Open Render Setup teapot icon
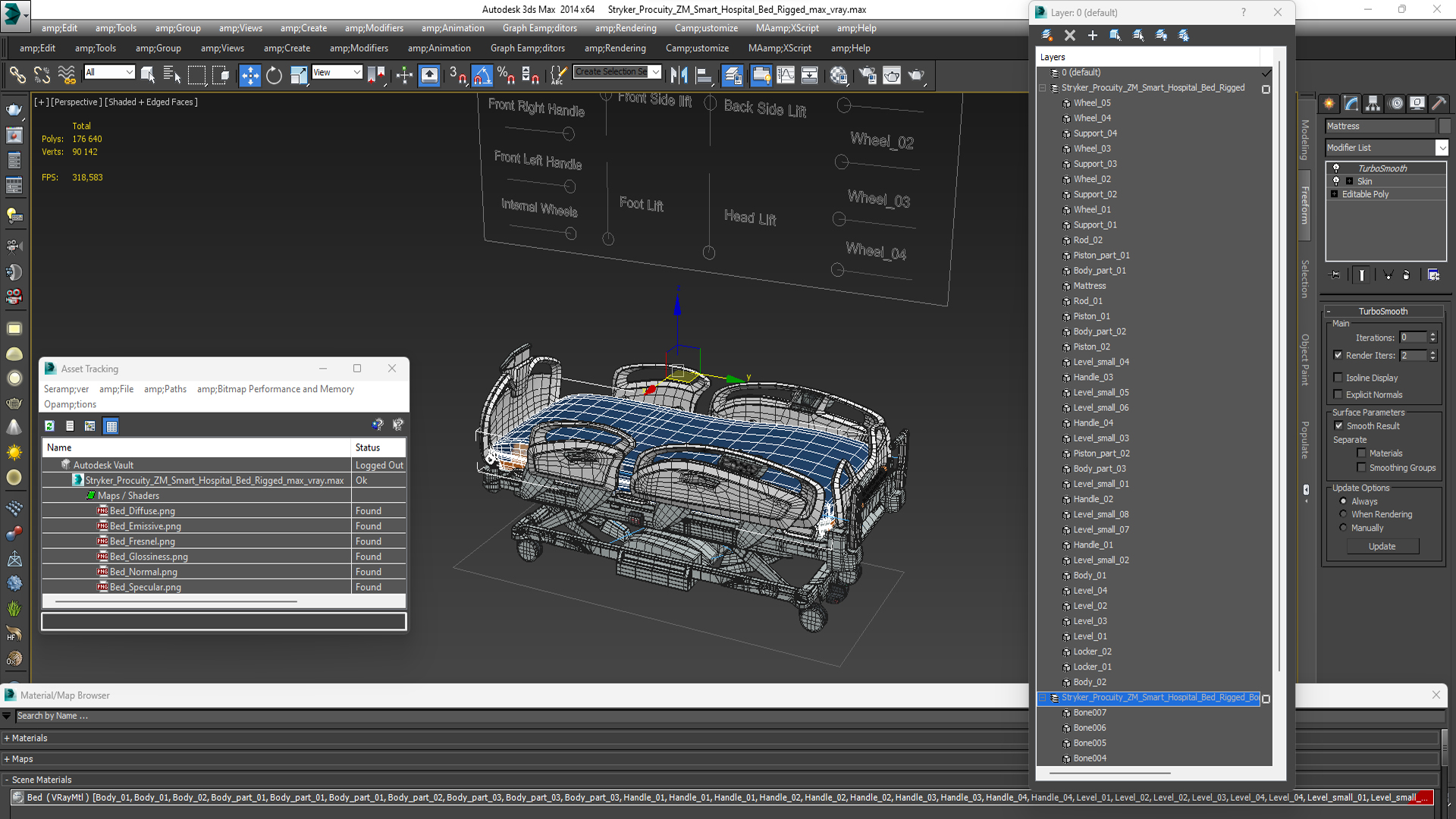 pyautogui.click(x=868, y=74)
